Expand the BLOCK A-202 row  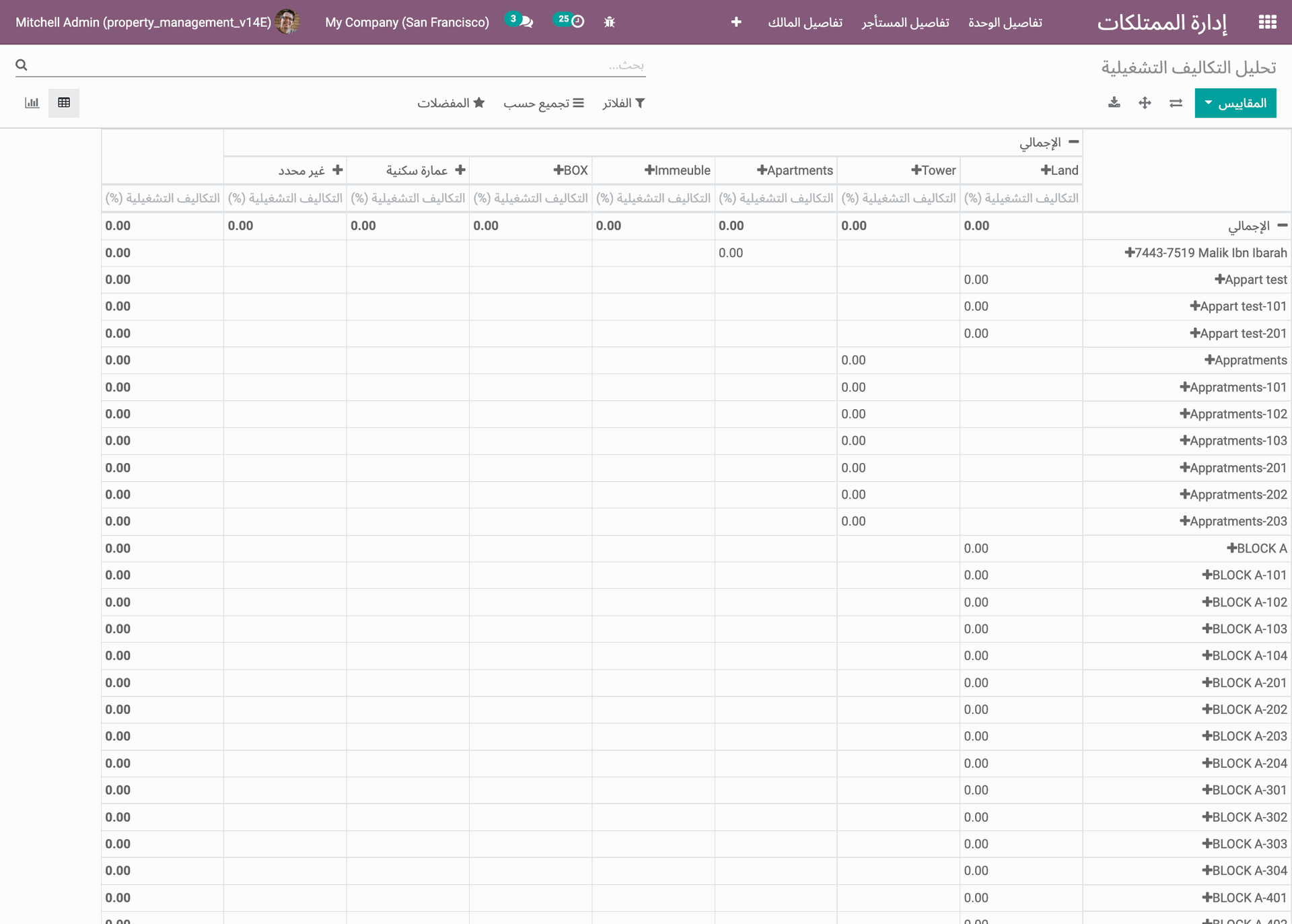point(1244,709)
